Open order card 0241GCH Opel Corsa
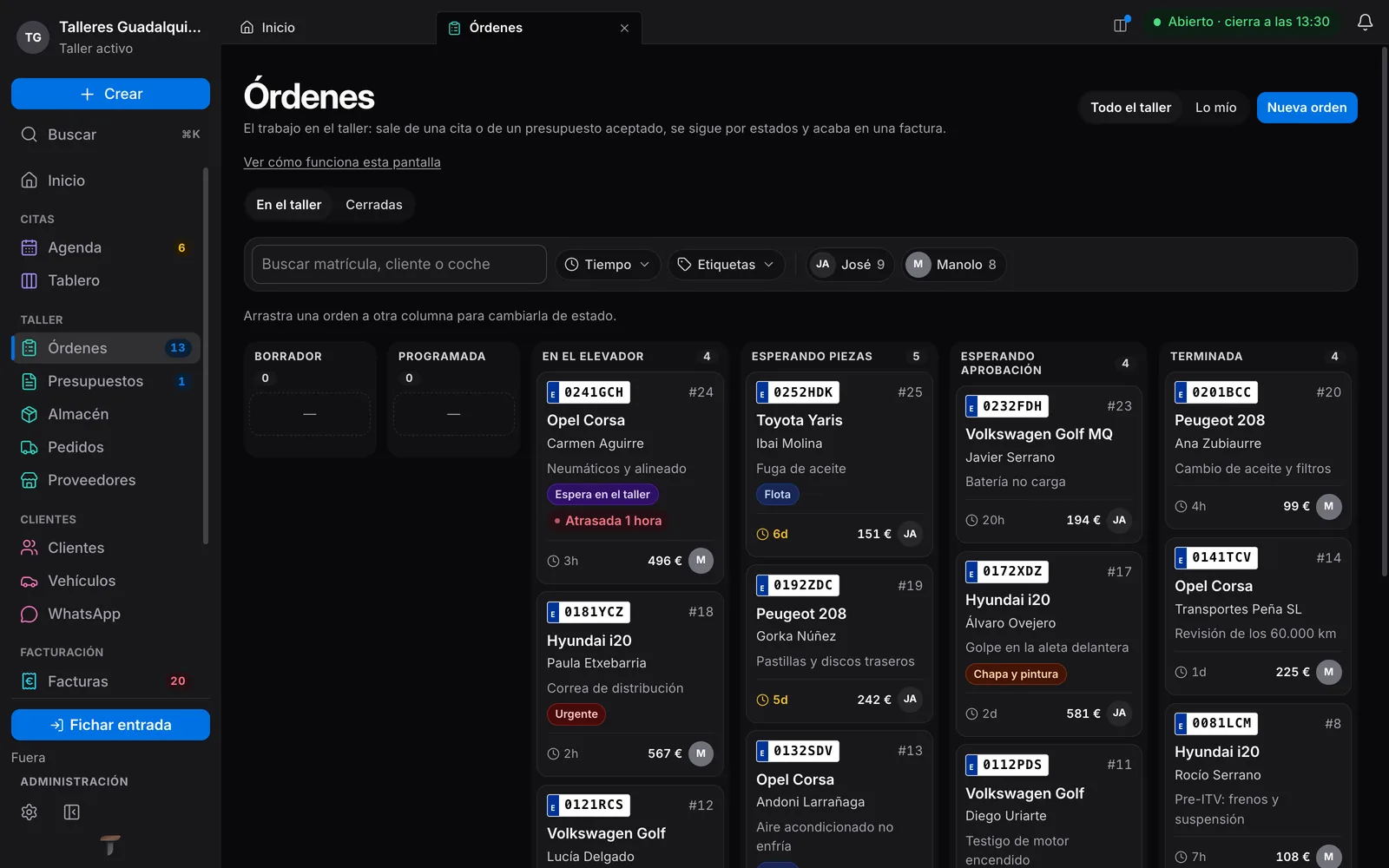1389x868 pixels. (x=630, y=478)
